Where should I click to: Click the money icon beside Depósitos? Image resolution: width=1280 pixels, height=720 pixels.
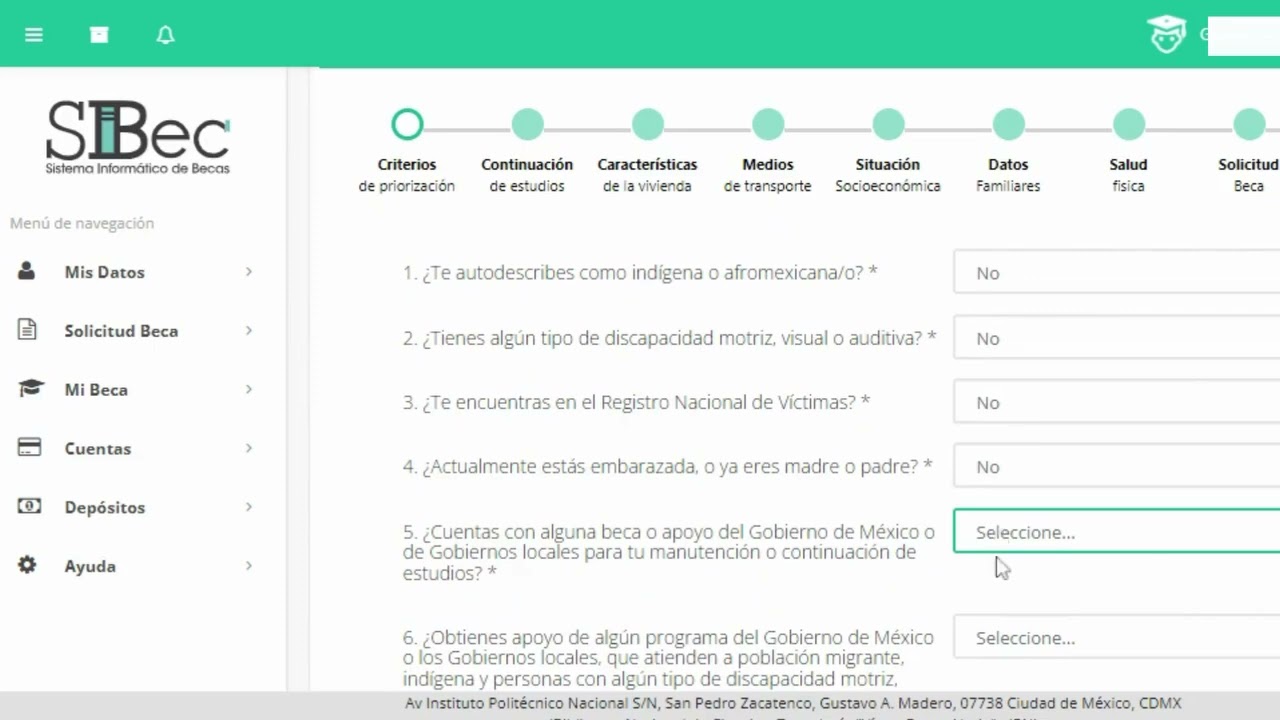click(x=29, y=506)
